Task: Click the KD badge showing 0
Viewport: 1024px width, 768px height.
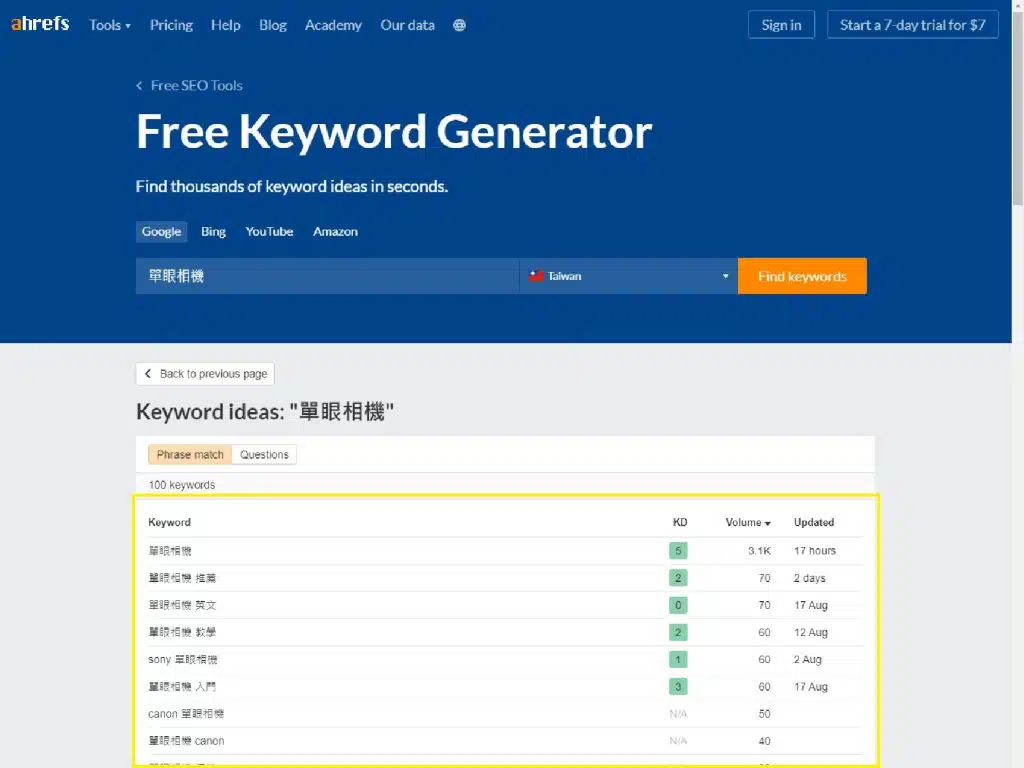Action: click(678, 605)
